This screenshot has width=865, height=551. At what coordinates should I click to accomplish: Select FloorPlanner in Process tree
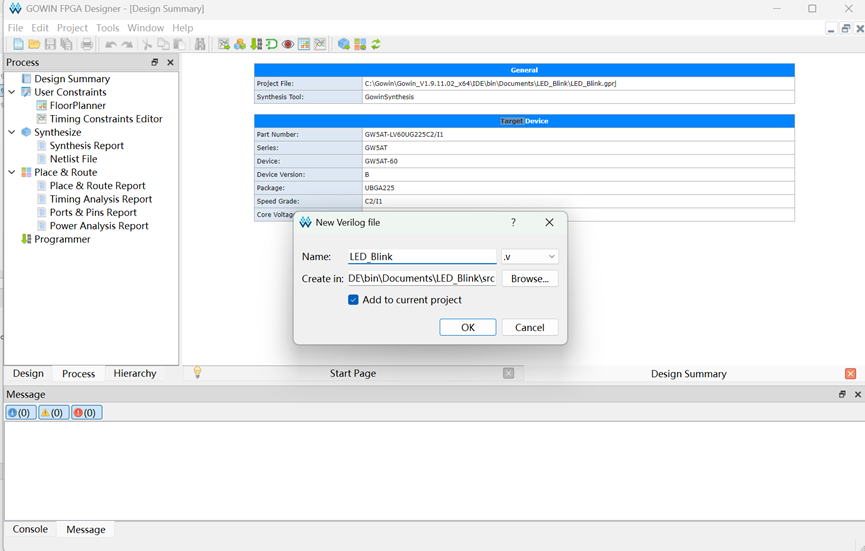click(x=77, y=105)
